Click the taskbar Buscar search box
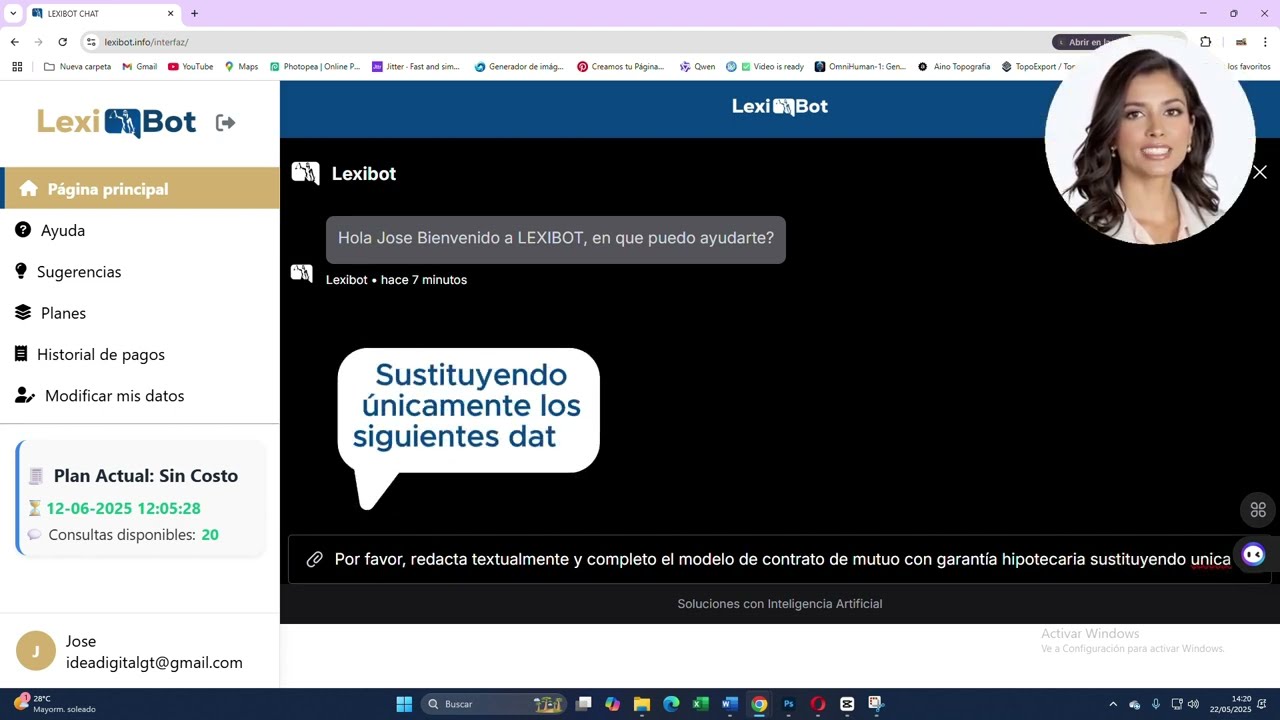Screen dimensions: 1280x720 pos(494,704)
